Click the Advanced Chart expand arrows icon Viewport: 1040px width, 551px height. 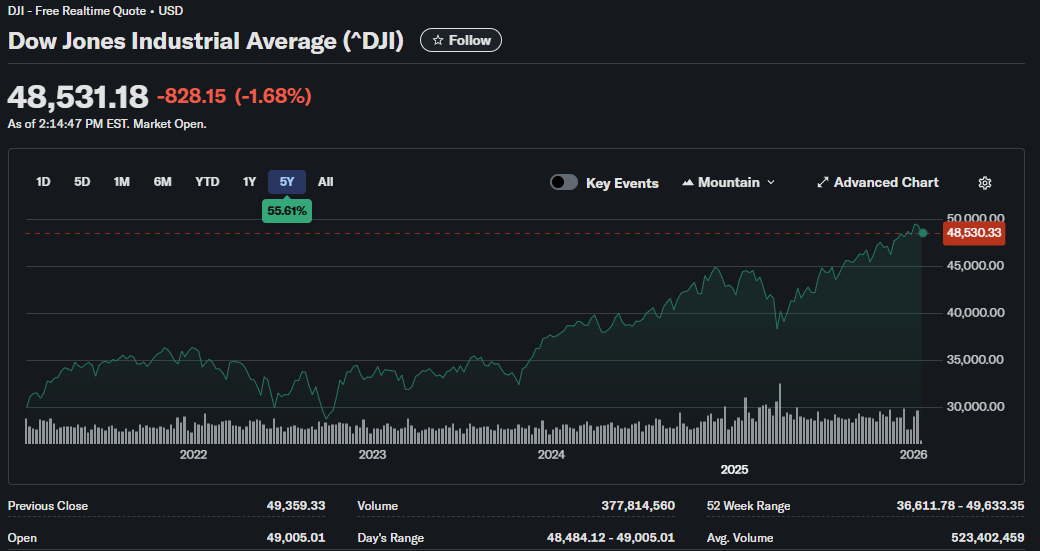click(x=823, y=183)
